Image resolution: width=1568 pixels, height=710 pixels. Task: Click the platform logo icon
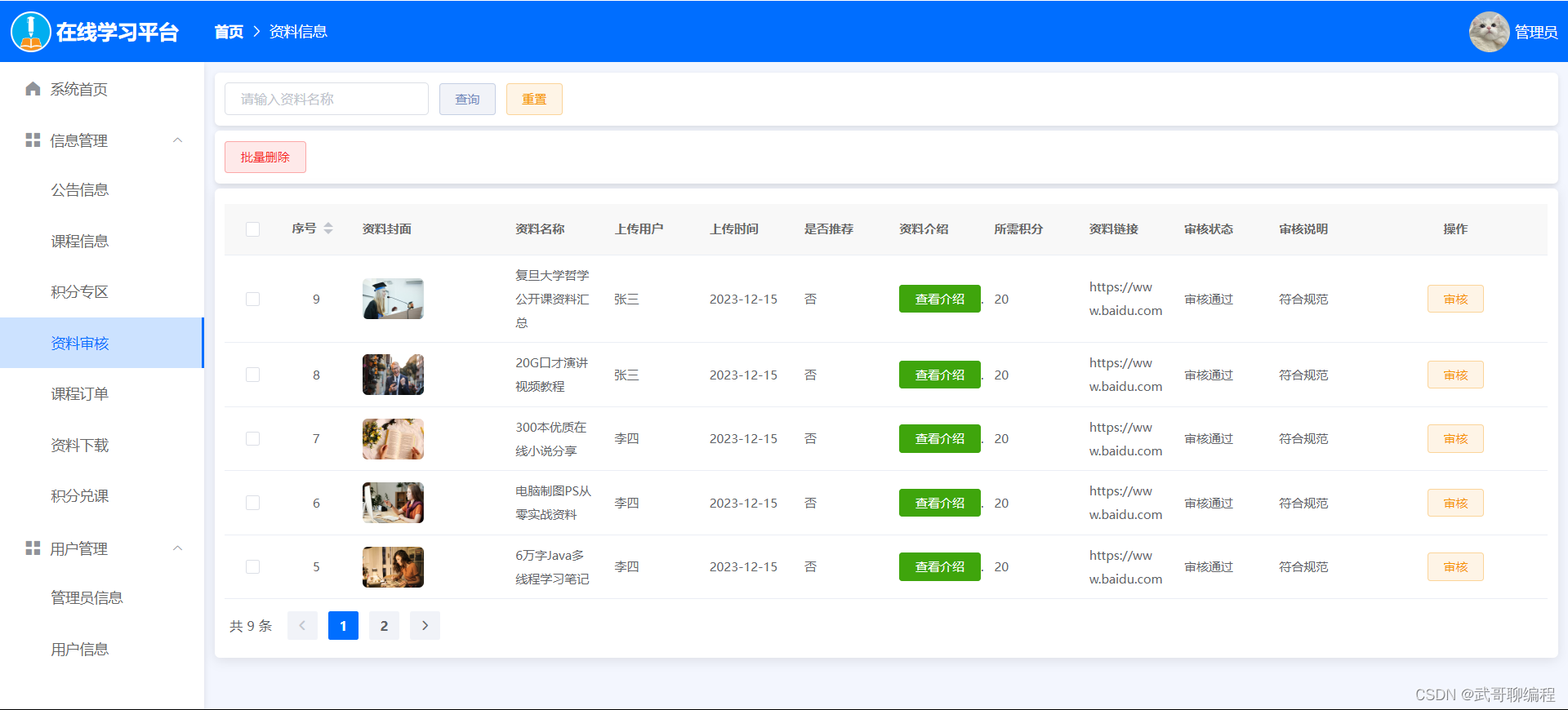(31, 32)
